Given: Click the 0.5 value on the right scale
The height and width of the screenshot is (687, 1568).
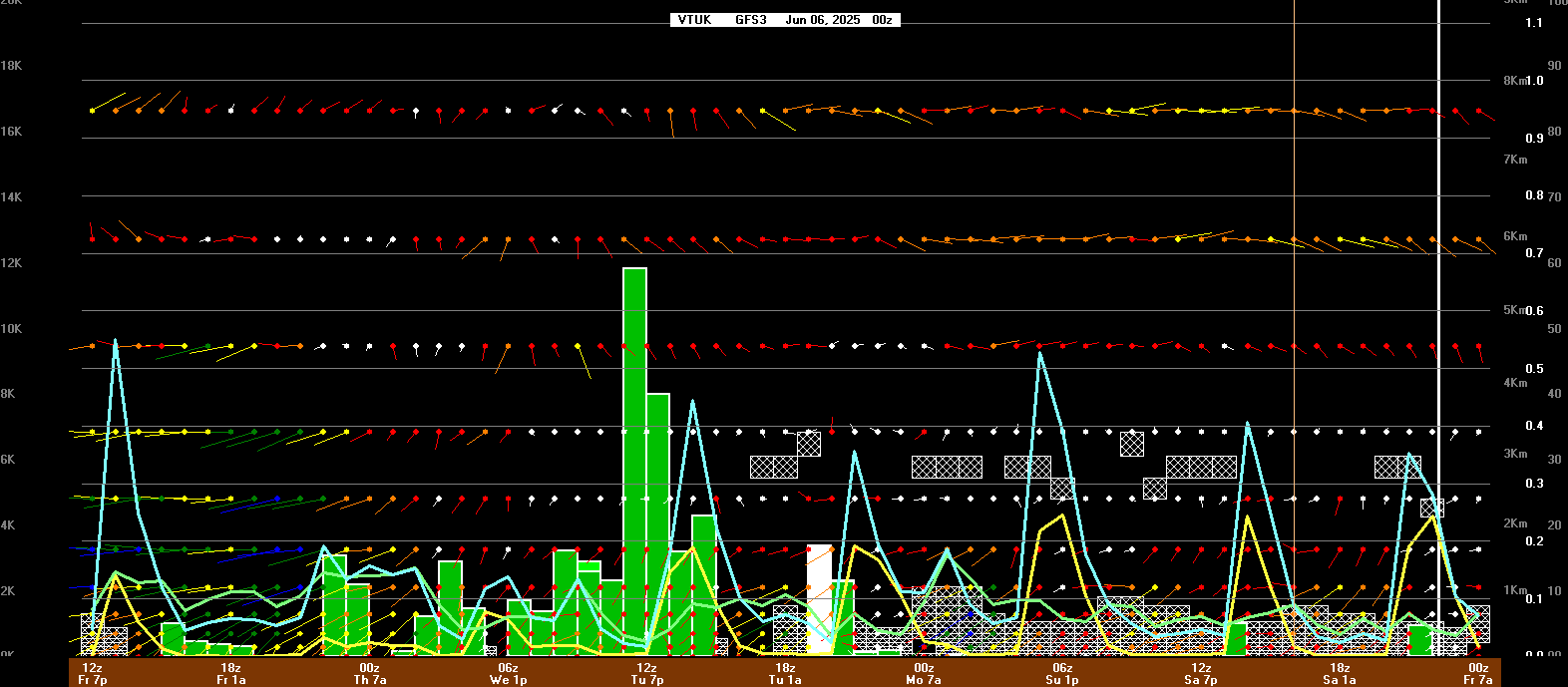Looking at the screenshot, I should click(1534, 369).
